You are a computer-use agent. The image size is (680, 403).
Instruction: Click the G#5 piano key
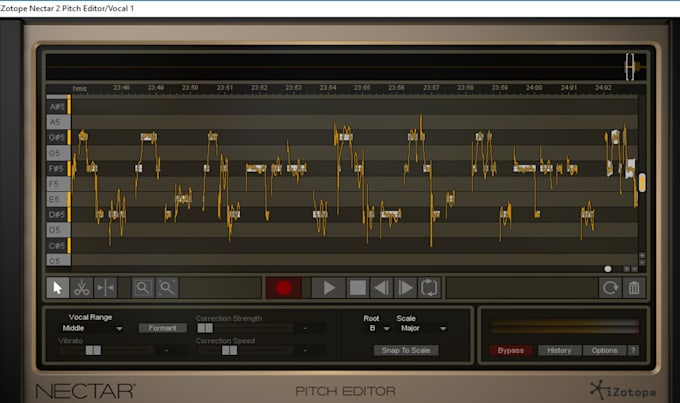tap(57, 138)
